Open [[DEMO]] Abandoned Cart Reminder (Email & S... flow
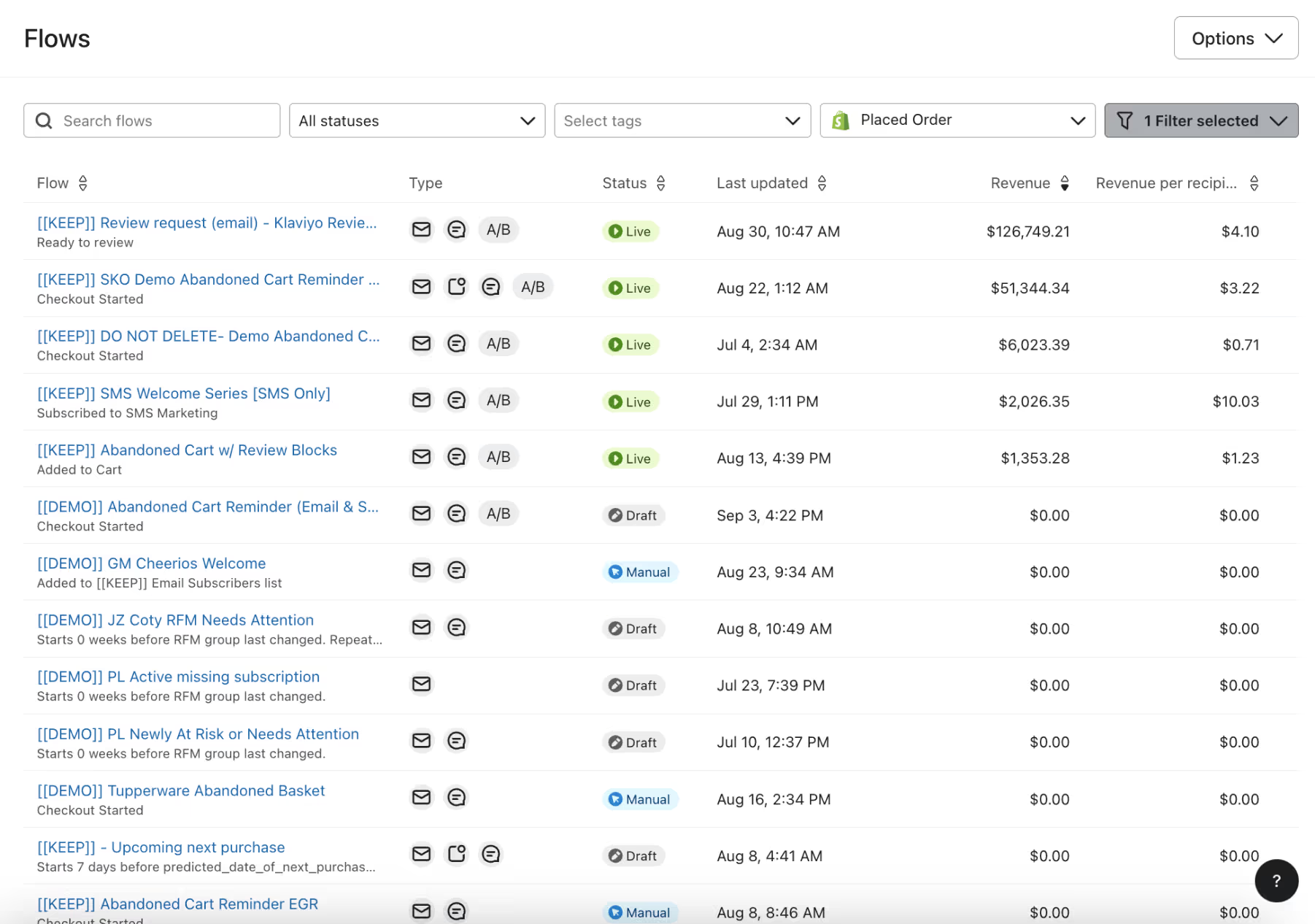The width and height of the screenshot is (1315, 924). pyautogui.click(x=208, y=507)
